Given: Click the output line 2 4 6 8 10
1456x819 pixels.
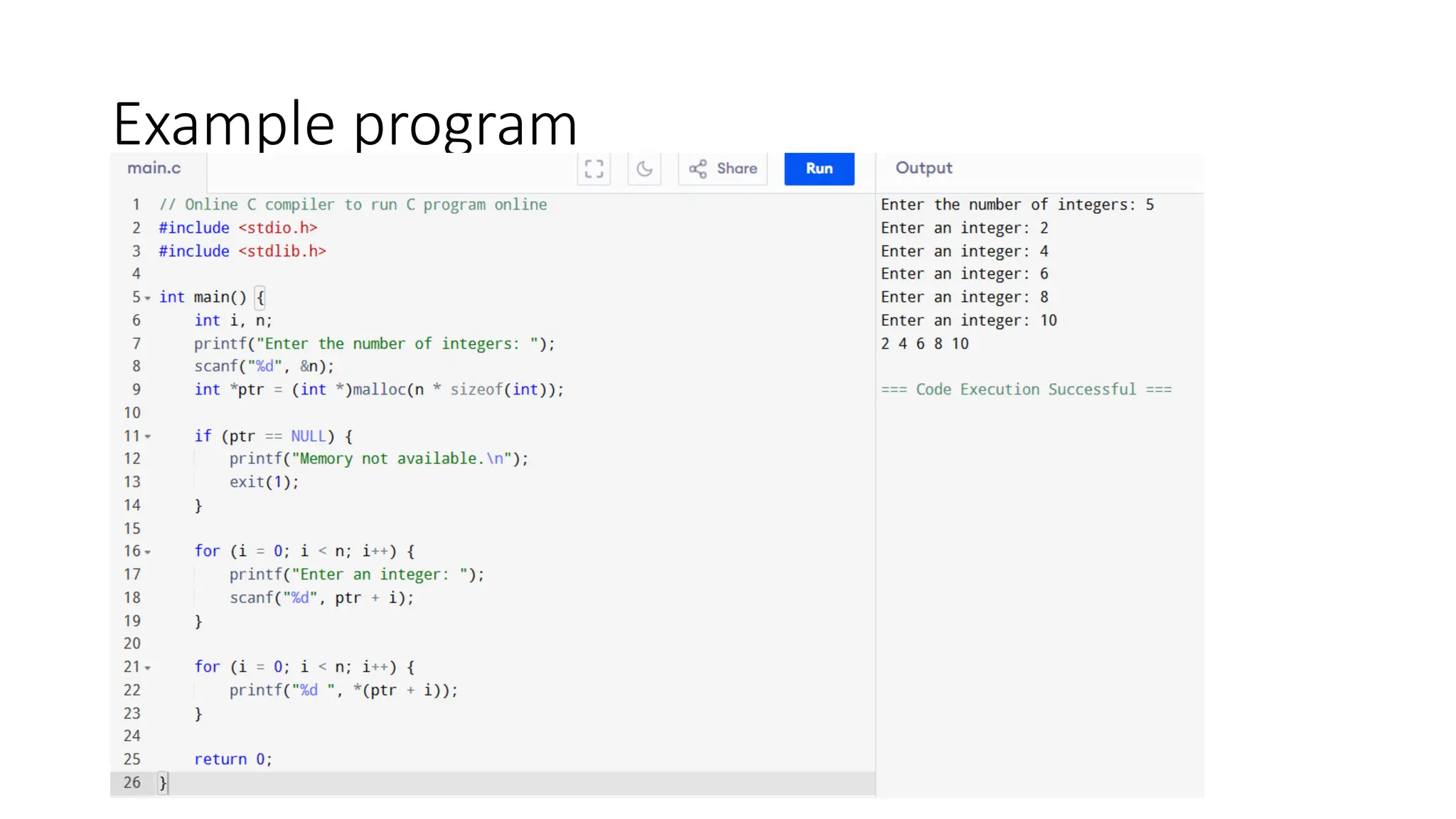Looking at the screenshot, I should (x=924, y=343).
